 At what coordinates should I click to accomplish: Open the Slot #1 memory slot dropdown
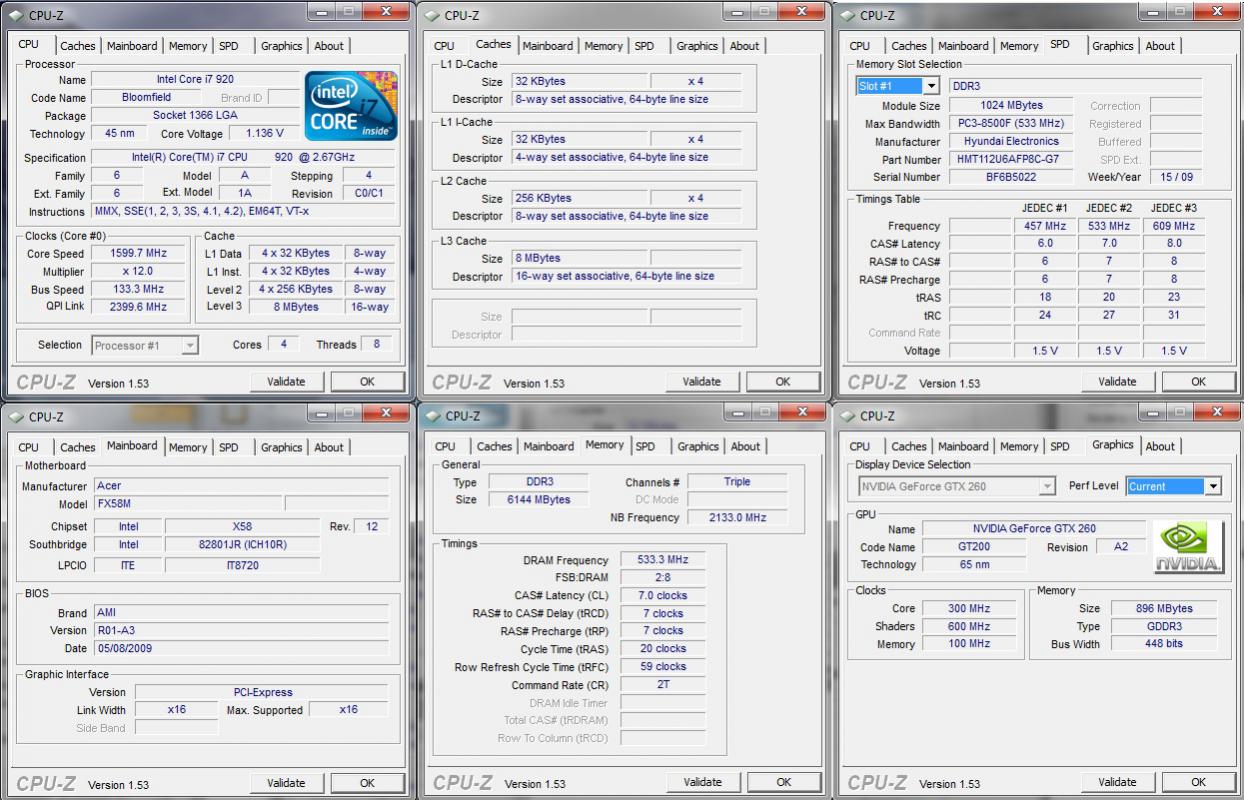[932, 86]
